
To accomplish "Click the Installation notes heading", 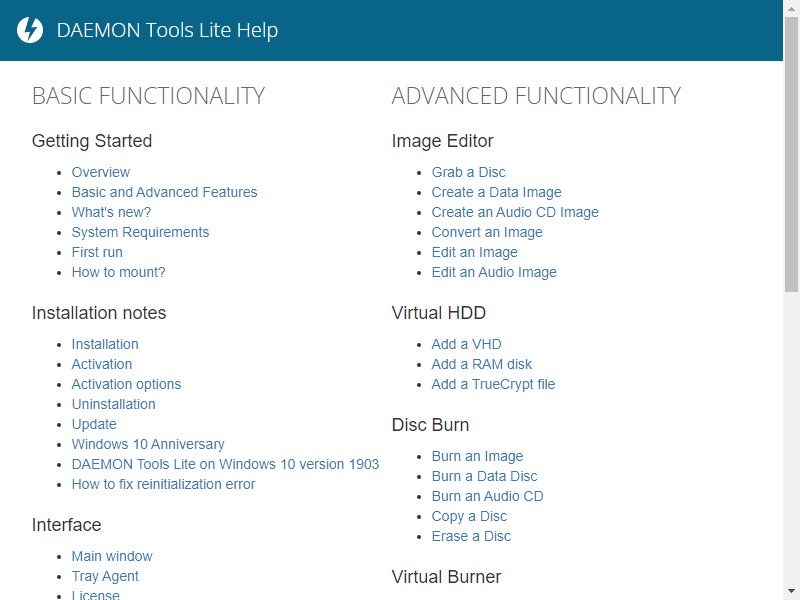I will [99, 313].
